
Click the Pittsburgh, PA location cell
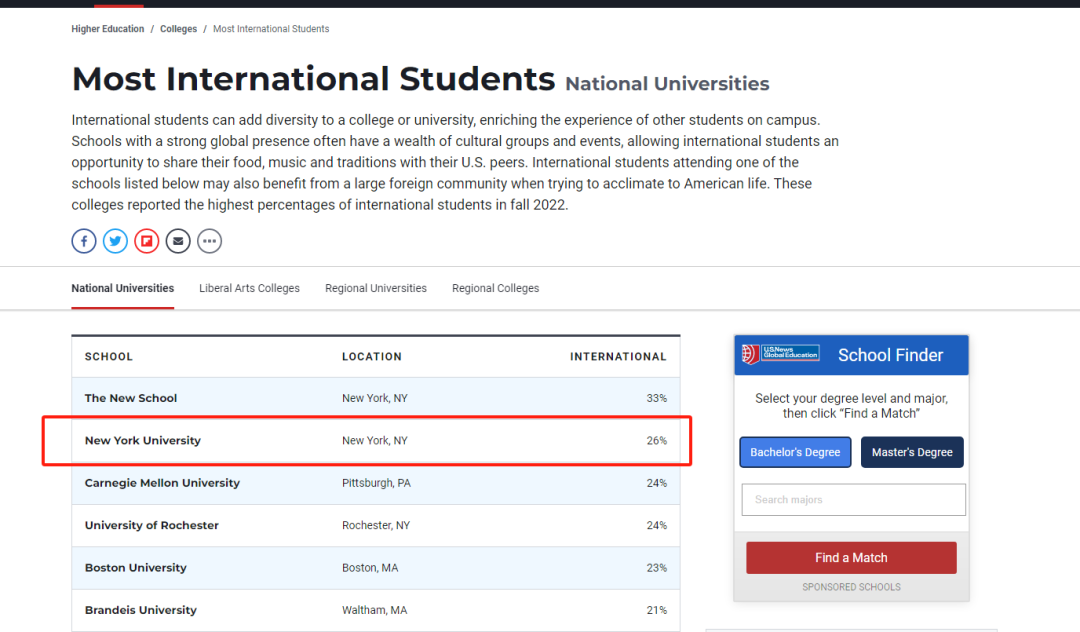pos(376,483)
